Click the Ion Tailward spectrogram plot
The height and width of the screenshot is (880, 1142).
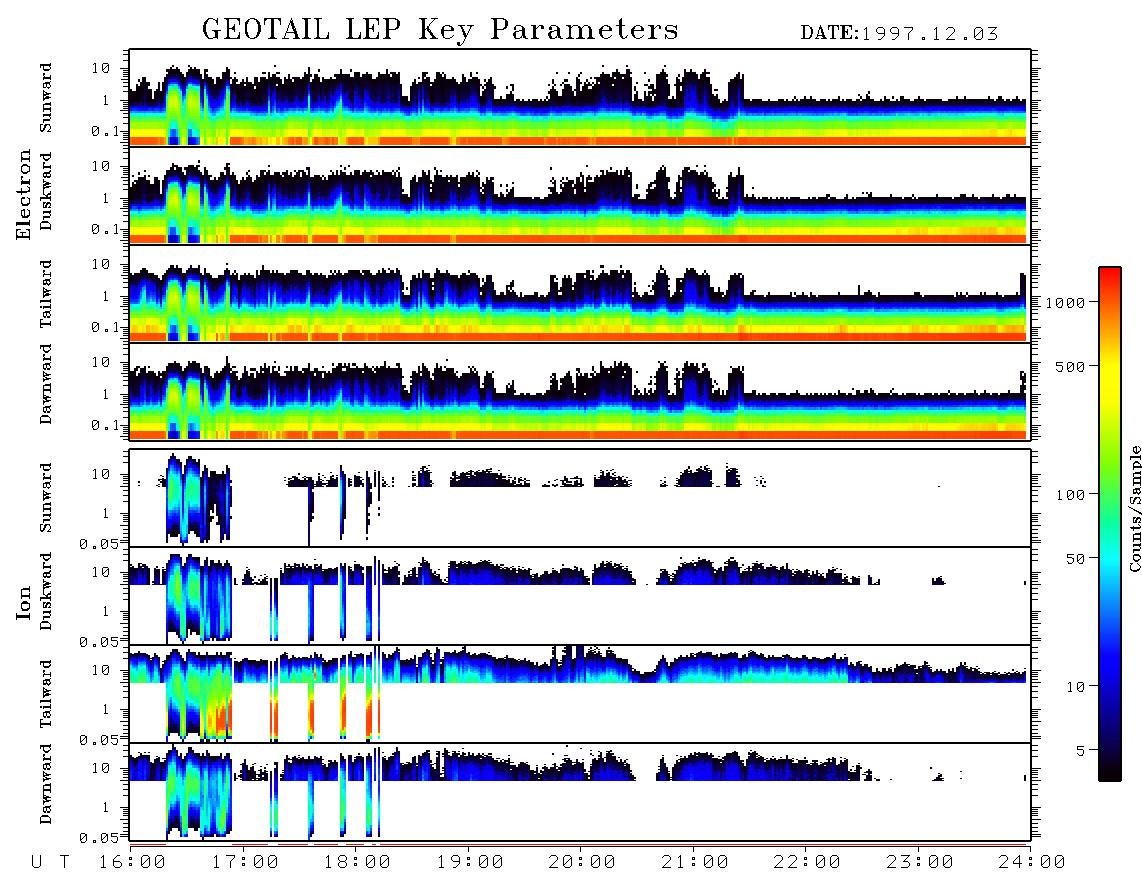point(580,694)
